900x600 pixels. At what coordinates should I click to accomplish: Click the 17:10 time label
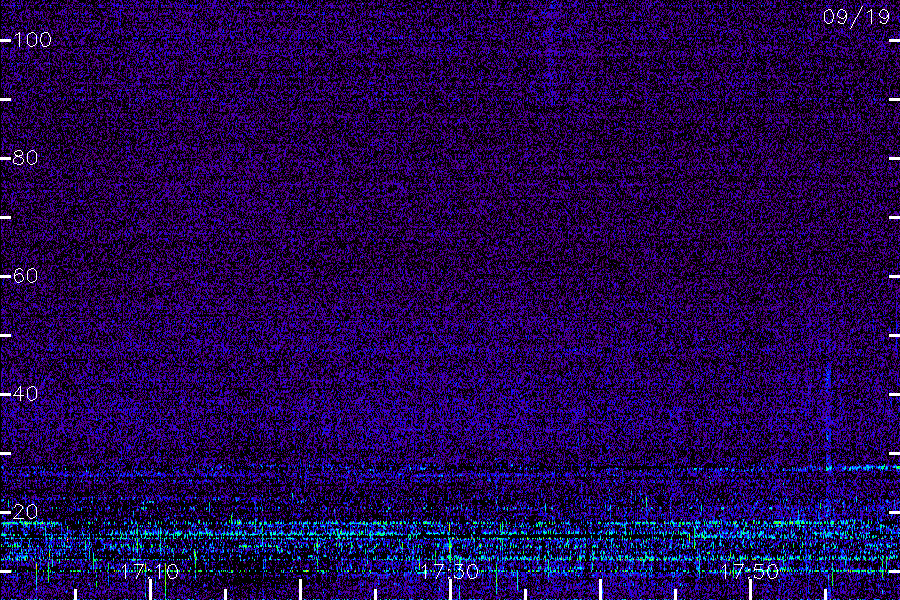[x=150, y=571]
